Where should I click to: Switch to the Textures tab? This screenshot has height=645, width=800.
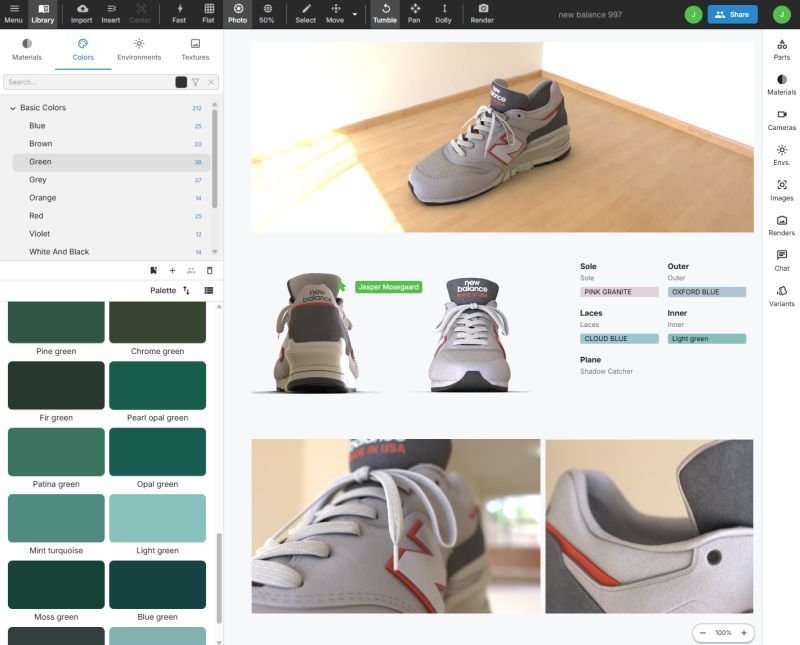(195, 47)
